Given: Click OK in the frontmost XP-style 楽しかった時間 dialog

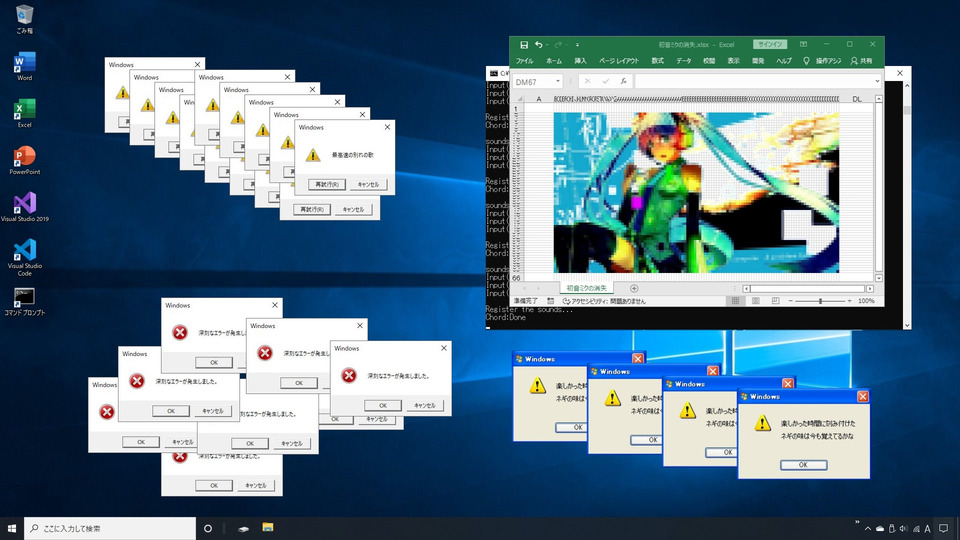Looking at the screenshot, I should coord(803,465).
